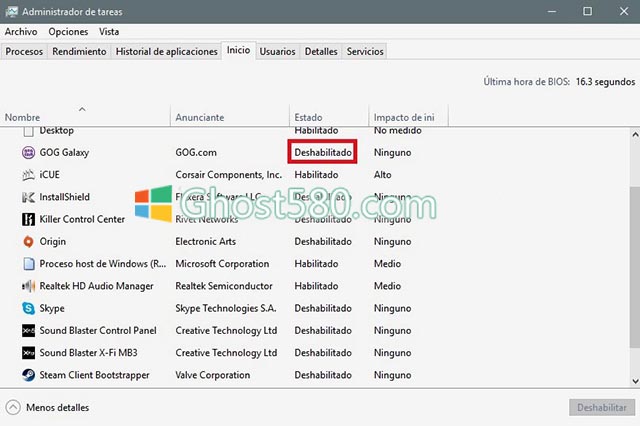This screenshot has width=640, height=426.
Task: Click the vertical scrollbar thumb
Action: pyautogui.click(x=635, y=267)
